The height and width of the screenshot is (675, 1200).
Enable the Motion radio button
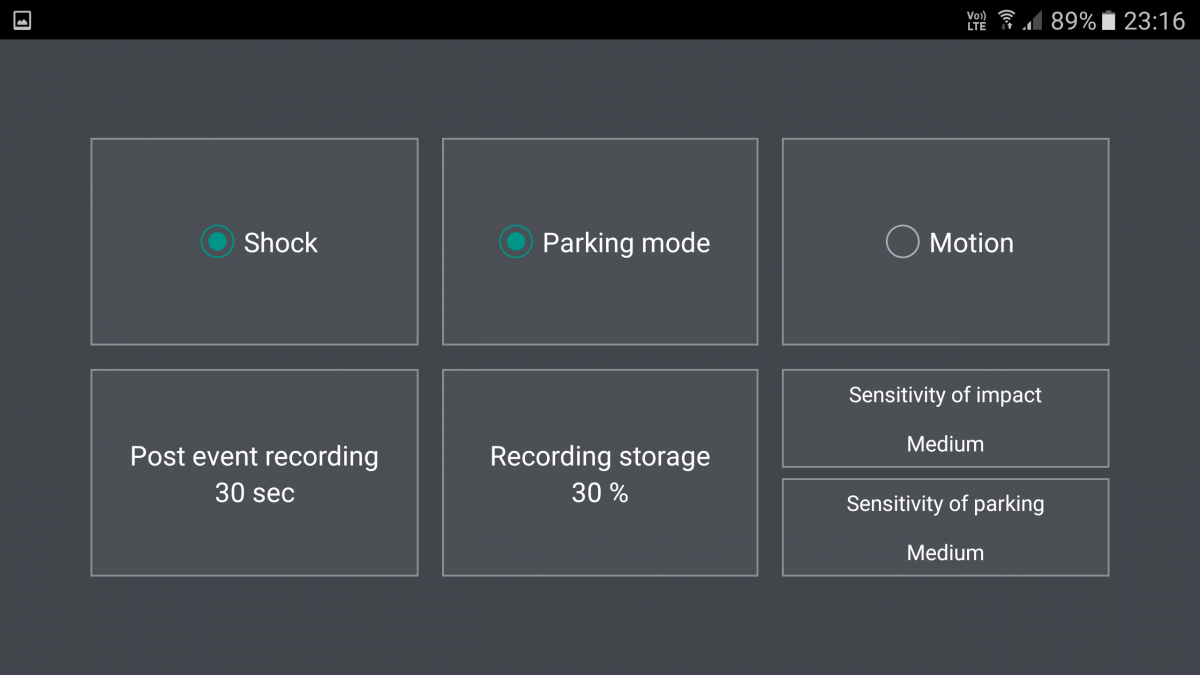[902, 242]
